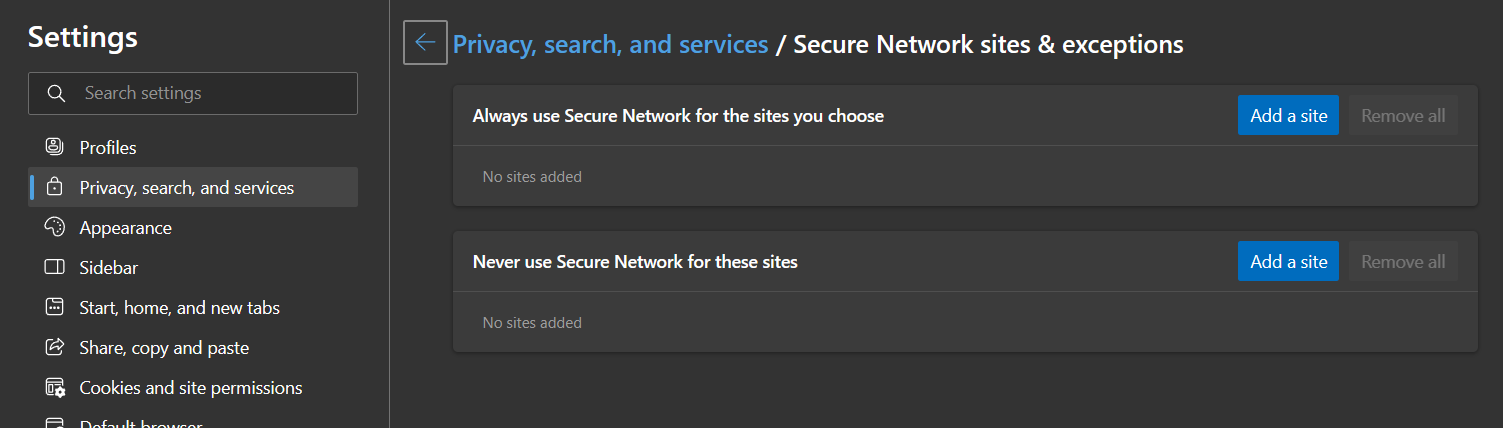The image size is (1503, 428).
Task: Click the Profiles icon in sidebar
Action: pos(55,147)
